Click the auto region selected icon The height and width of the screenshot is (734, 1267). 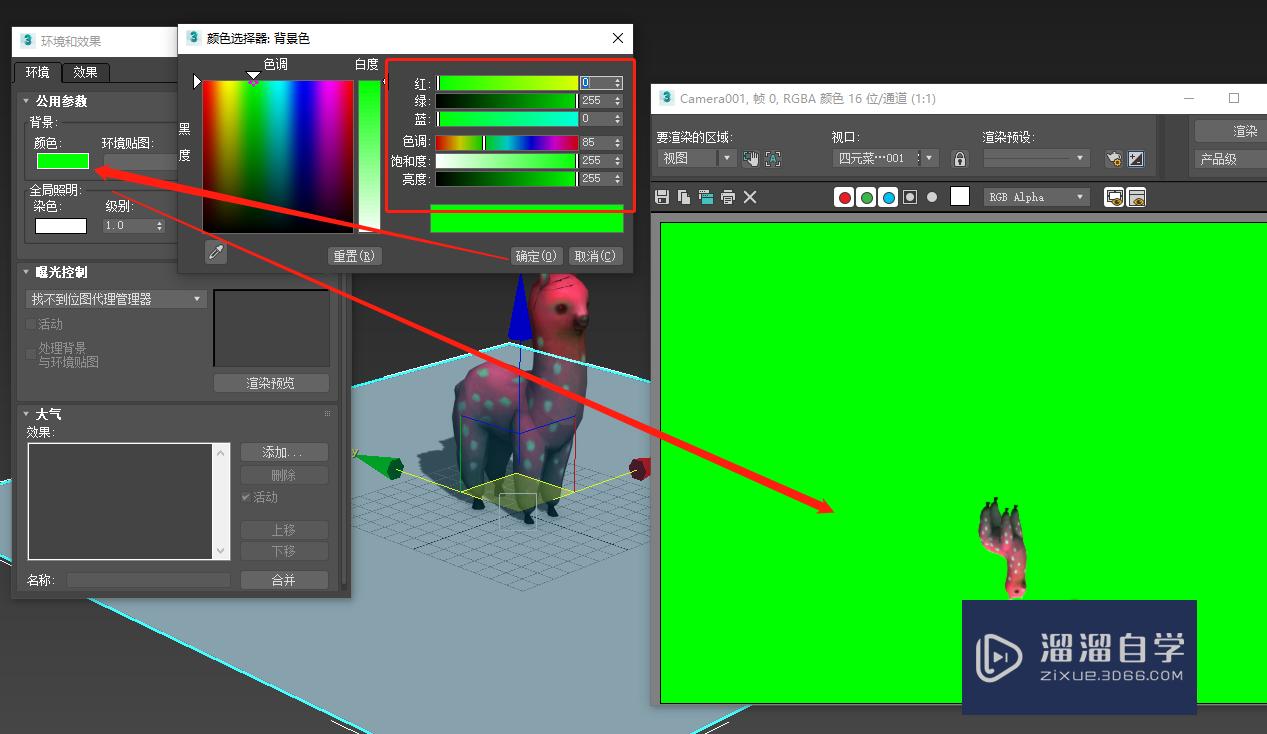(x=773, y=158)
